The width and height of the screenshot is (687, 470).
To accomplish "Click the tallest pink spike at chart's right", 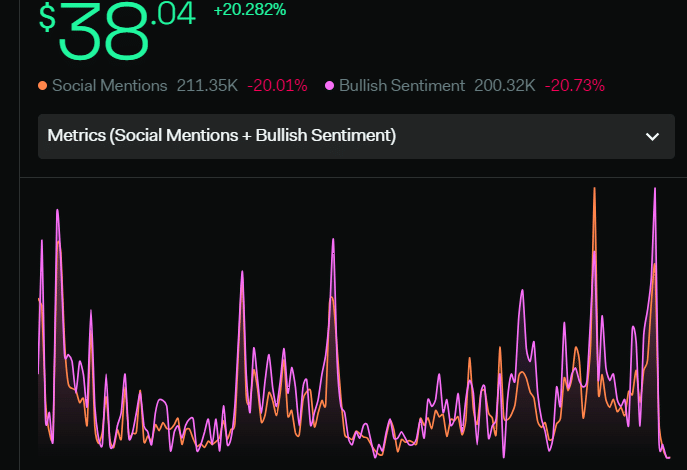I will pos(655,191).
